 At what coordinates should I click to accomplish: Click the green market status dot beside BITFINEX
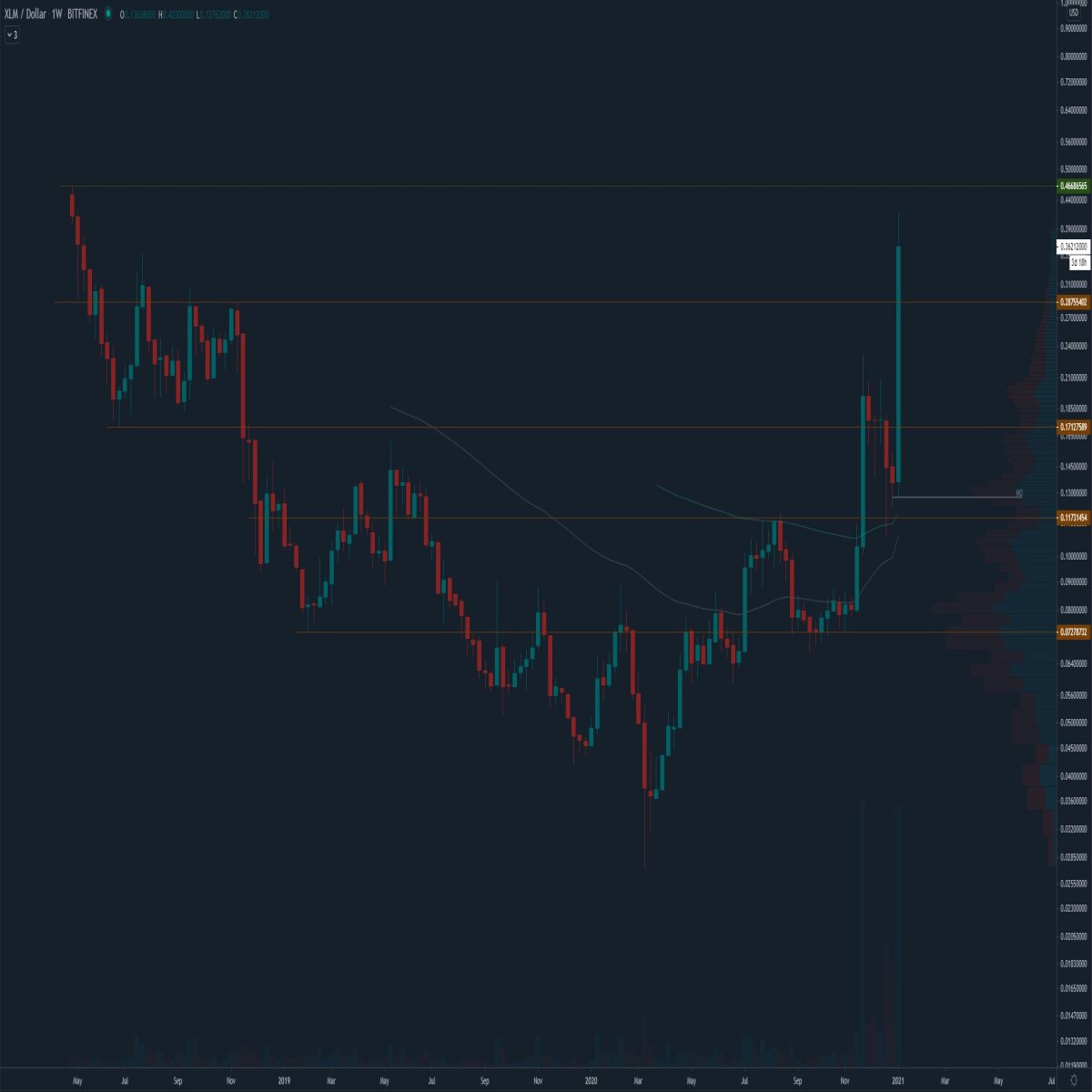tap(108, 14)
